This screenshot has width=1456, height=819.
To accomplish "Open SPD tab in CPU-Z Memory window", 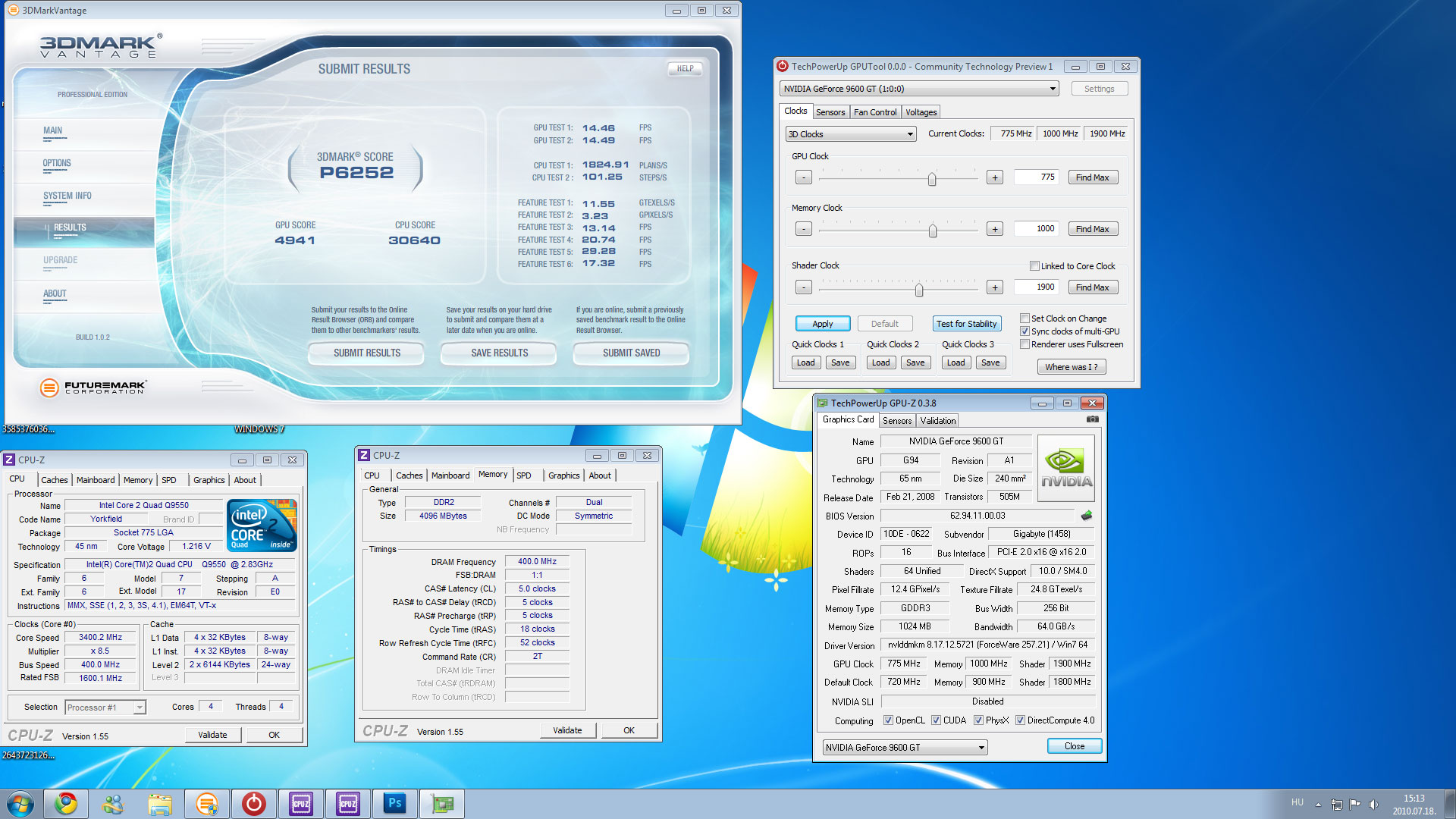I will 523,475.
